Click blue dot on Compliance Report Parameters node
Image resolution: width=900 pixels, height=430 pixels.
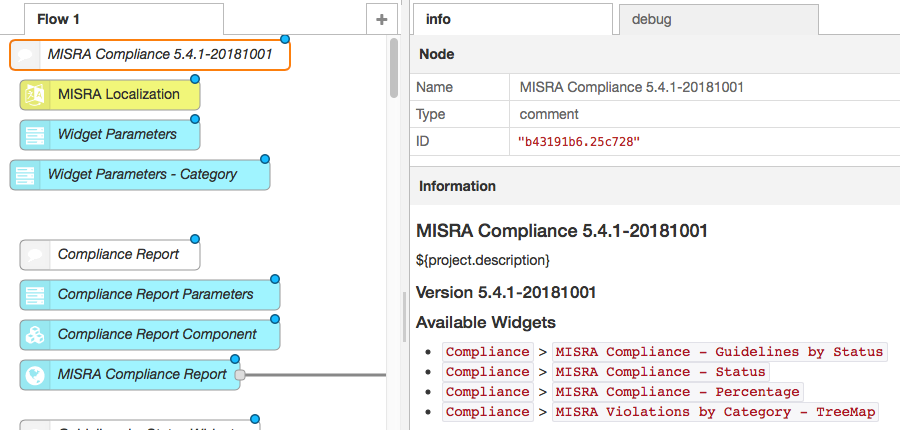(274, 278)
